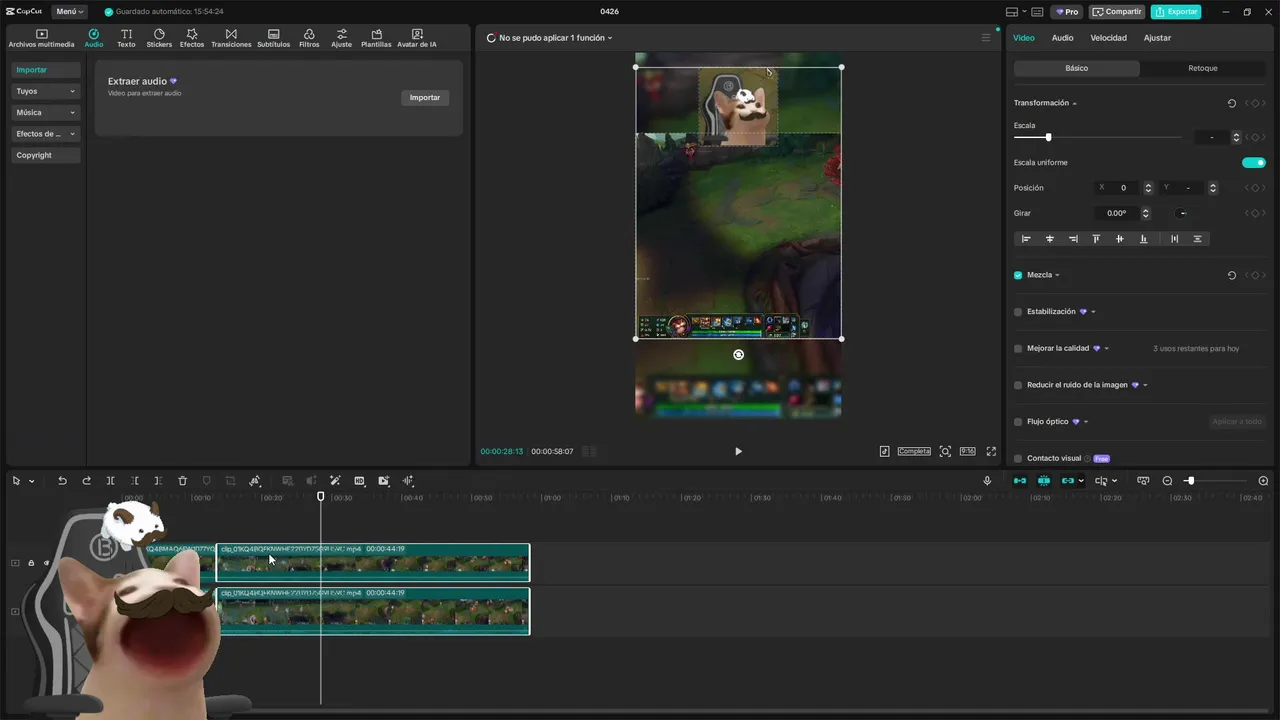Click the preview snapshot focus icon

945,451
